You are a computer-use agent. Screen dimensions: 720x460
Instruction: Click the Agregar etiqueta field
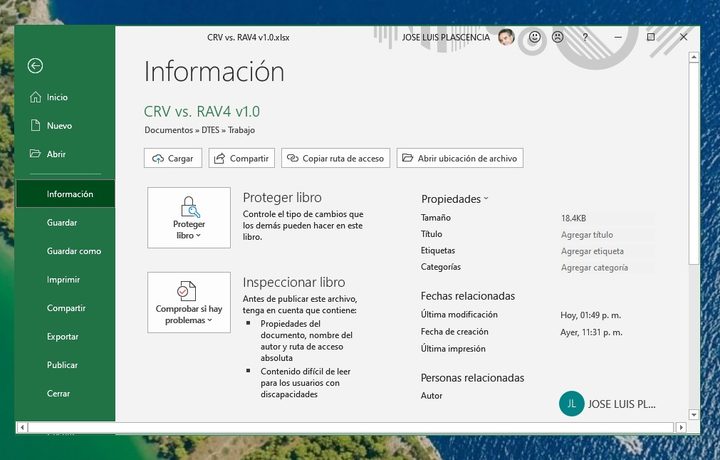(x=607, y=251)
